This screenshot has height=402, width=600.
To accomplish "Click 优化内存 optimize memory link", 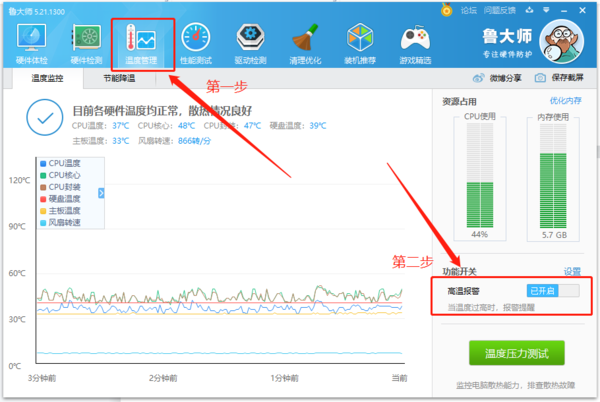I will click(x=566, y=101).
